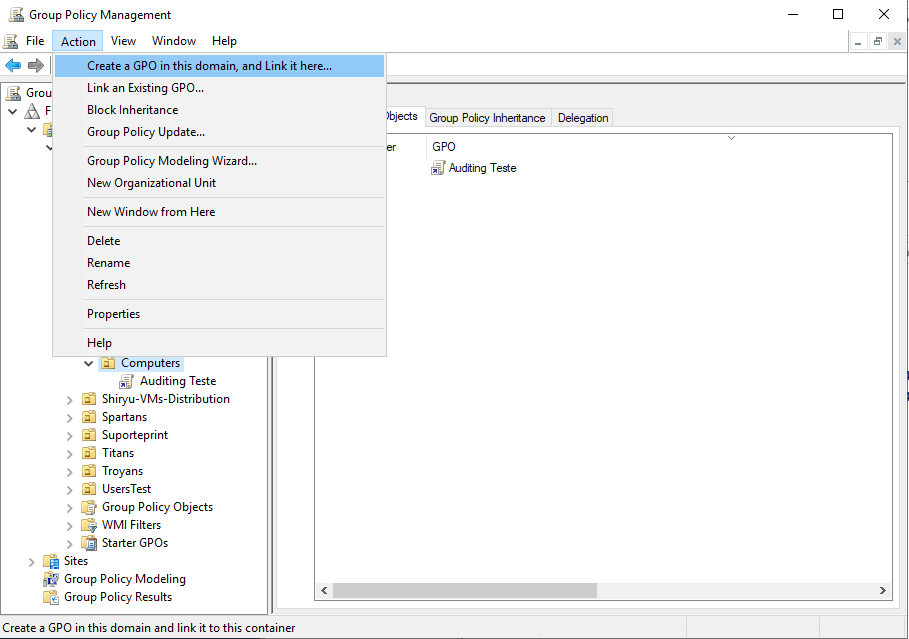This screenshot has width=909, height=639.
Task: Click the horizontal scrollbar right arrow
Action: click(883, 591)
